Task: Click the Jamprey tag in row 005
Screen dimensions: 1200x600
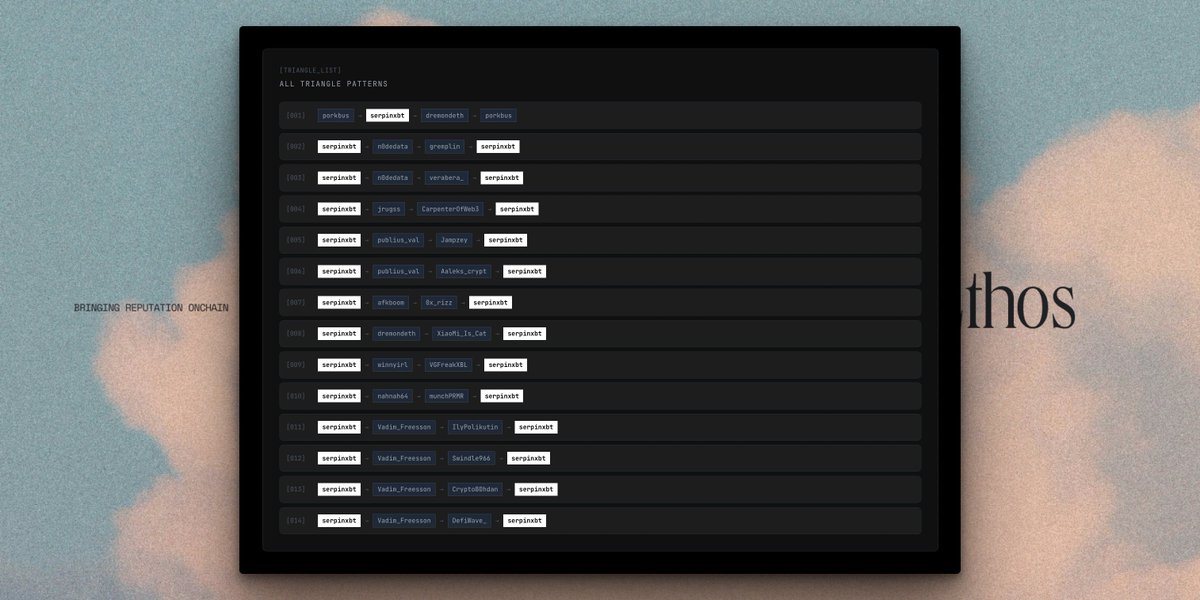Action: 454,239
